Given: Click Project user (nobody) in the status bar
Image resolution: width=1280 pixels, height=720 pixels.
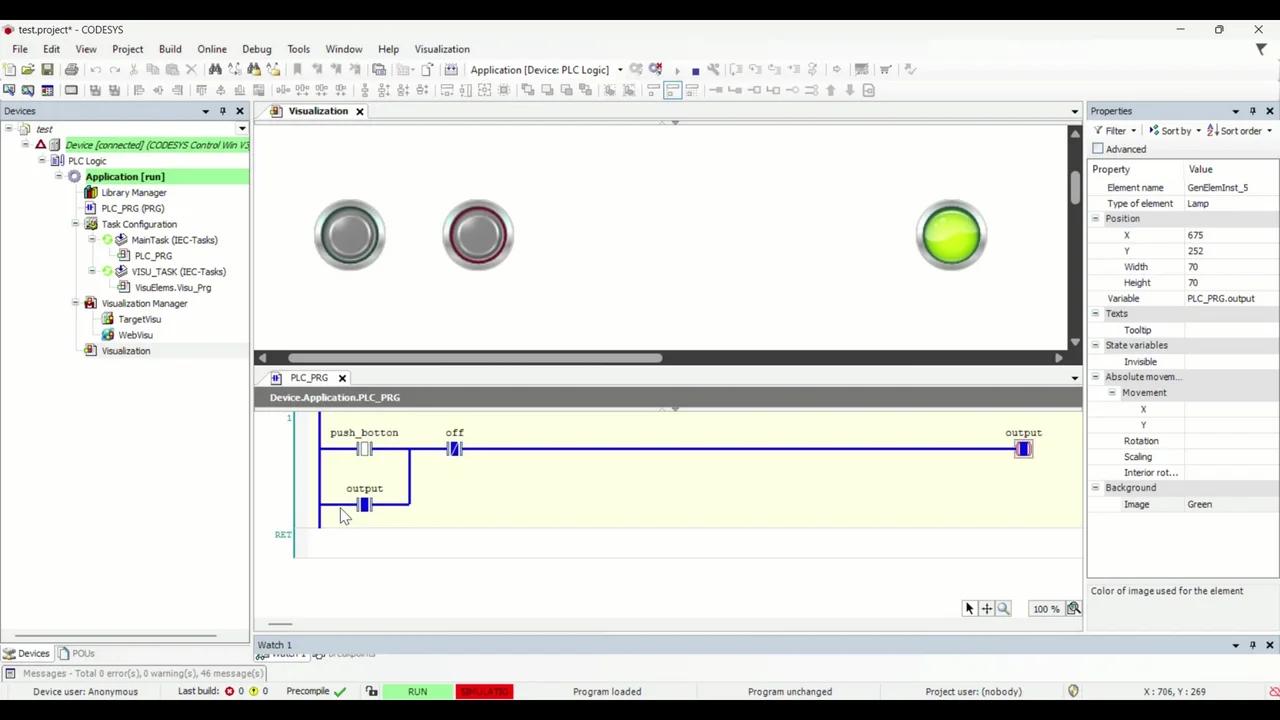Looking at the screenshot, I should [973, 691].
